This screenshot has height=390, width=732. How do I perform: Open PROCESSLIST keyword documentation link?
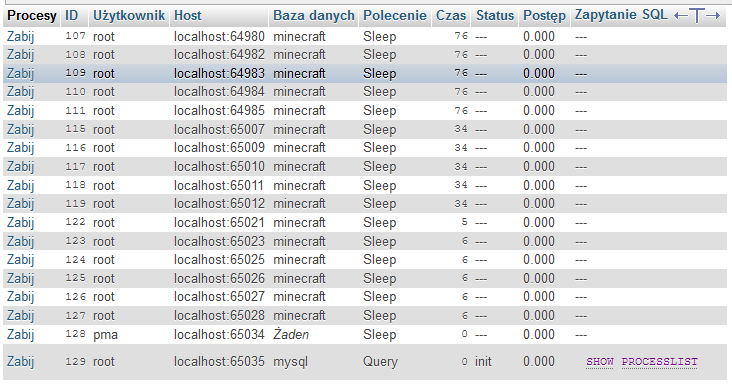pyautogui.click(x=660, y=362)
